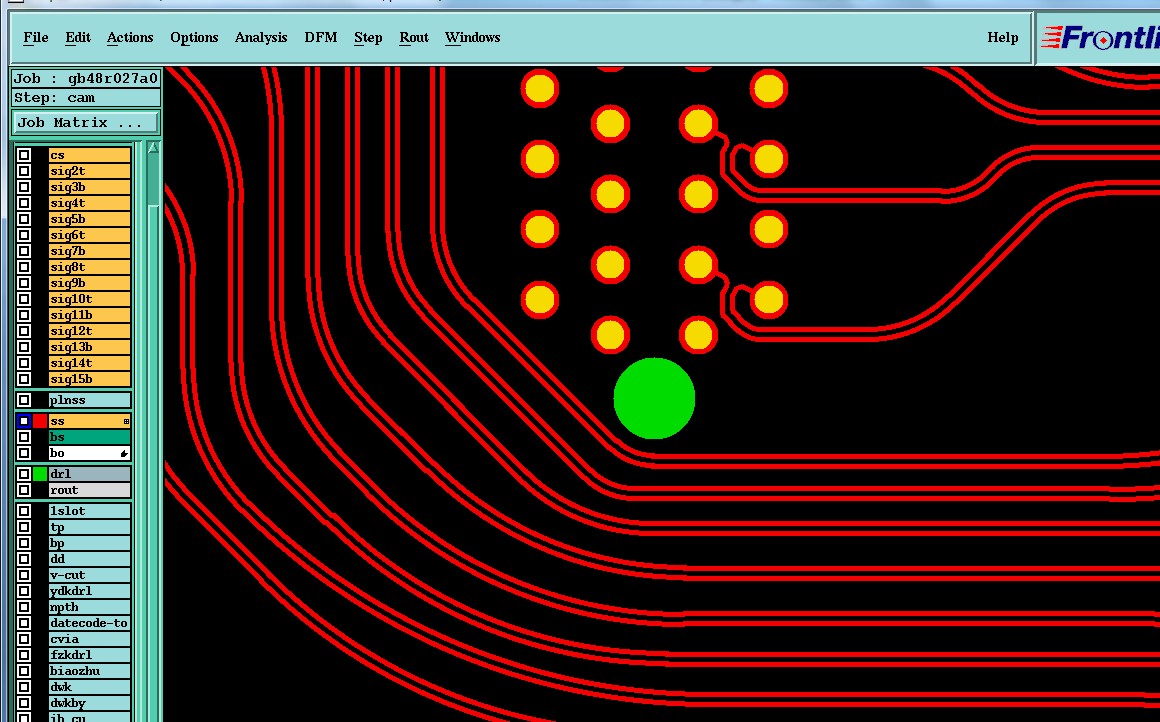Screen dimensions: 1160x722
Task: Toggle the sig5b layer checkbox
Action: pos(24,219)
